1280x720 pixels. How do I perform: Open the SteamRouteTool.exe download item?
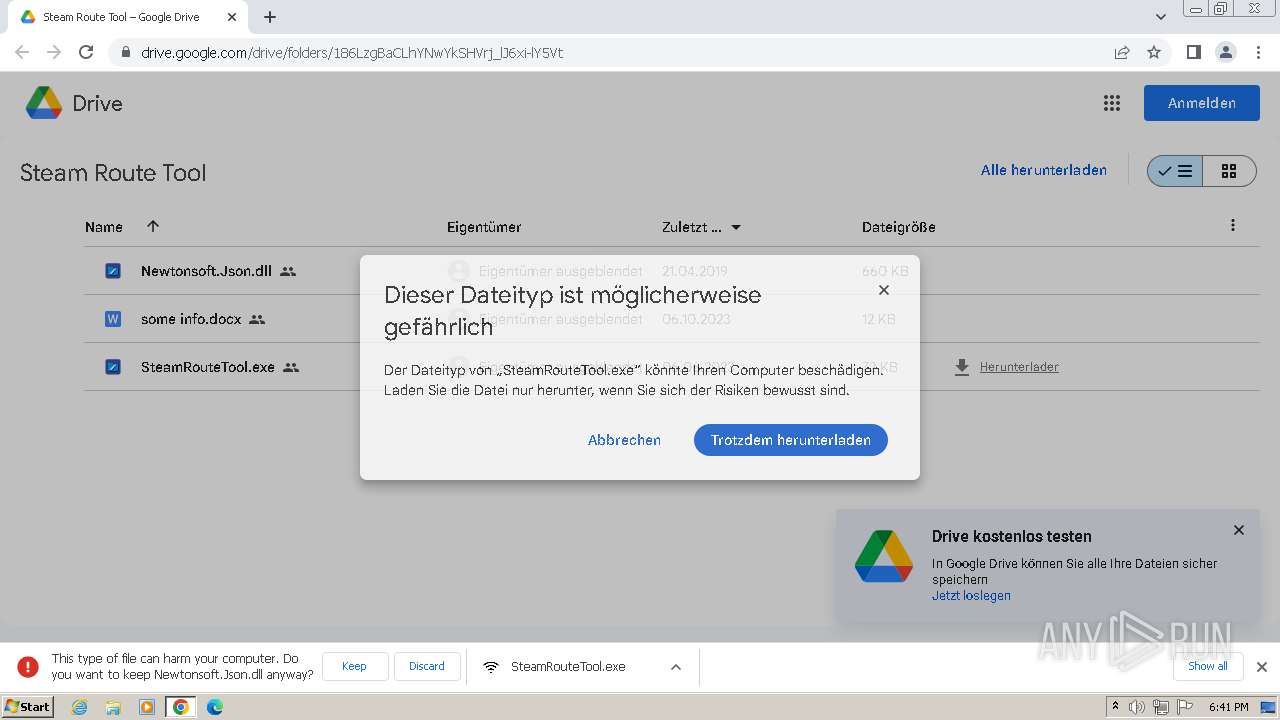coord(567,667)
